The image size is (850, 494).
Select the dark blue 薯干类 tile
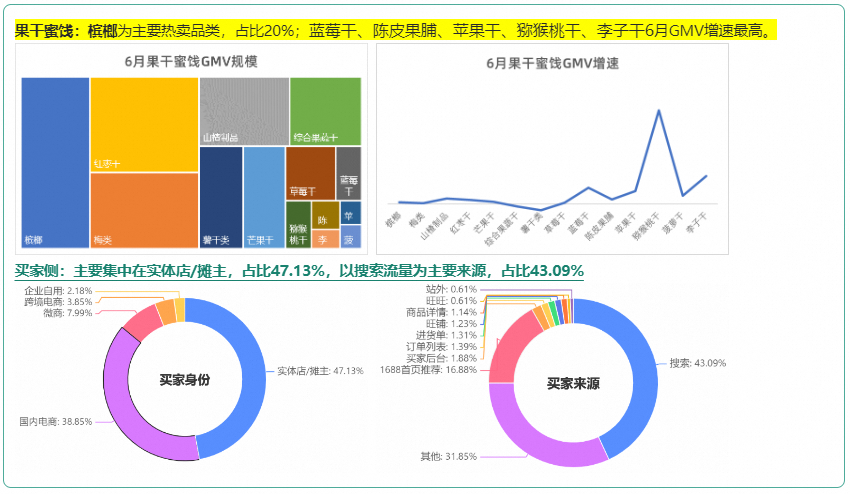coord(220,197)
